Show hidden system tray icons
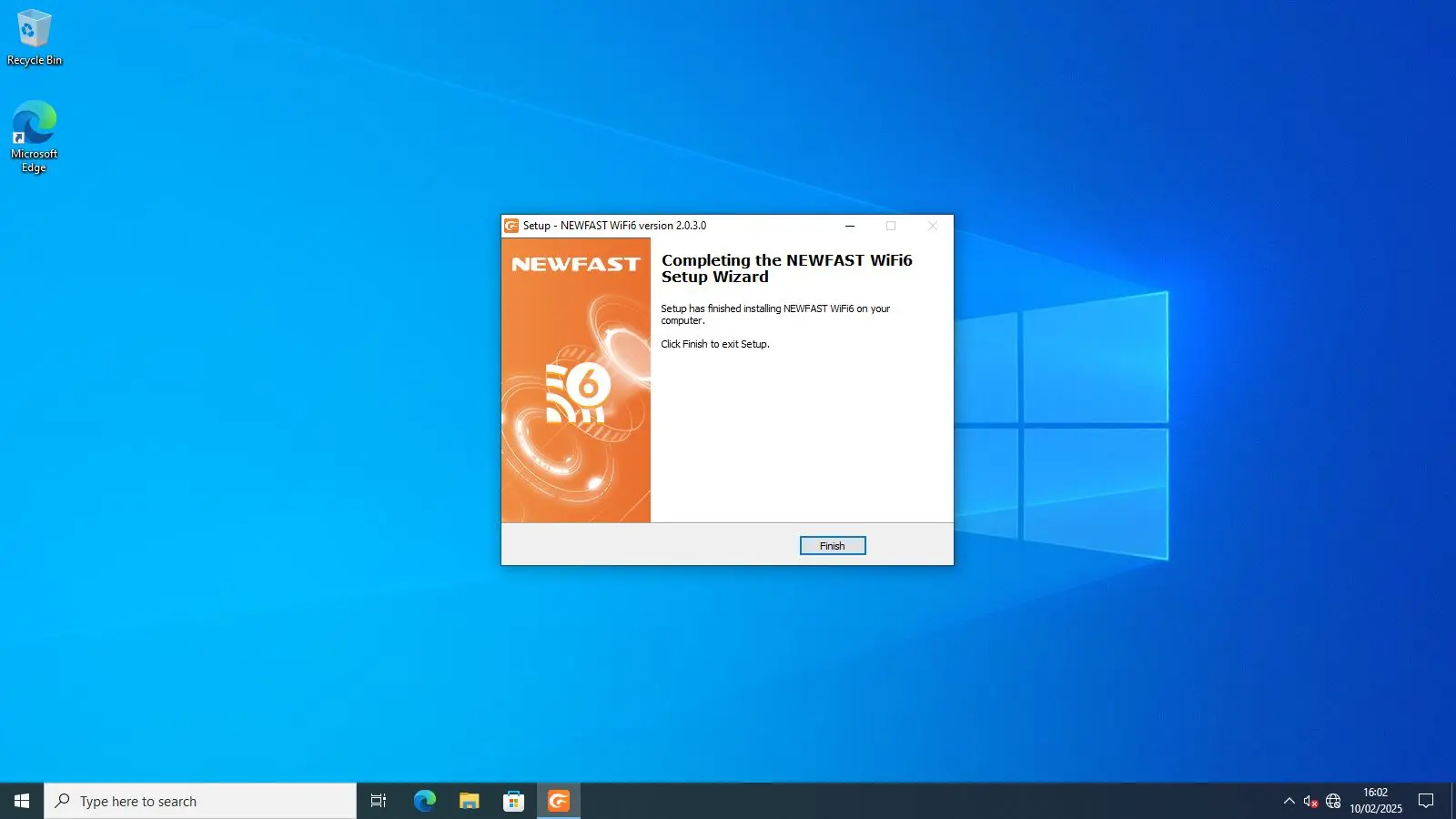 click(x=1289, y=801)
